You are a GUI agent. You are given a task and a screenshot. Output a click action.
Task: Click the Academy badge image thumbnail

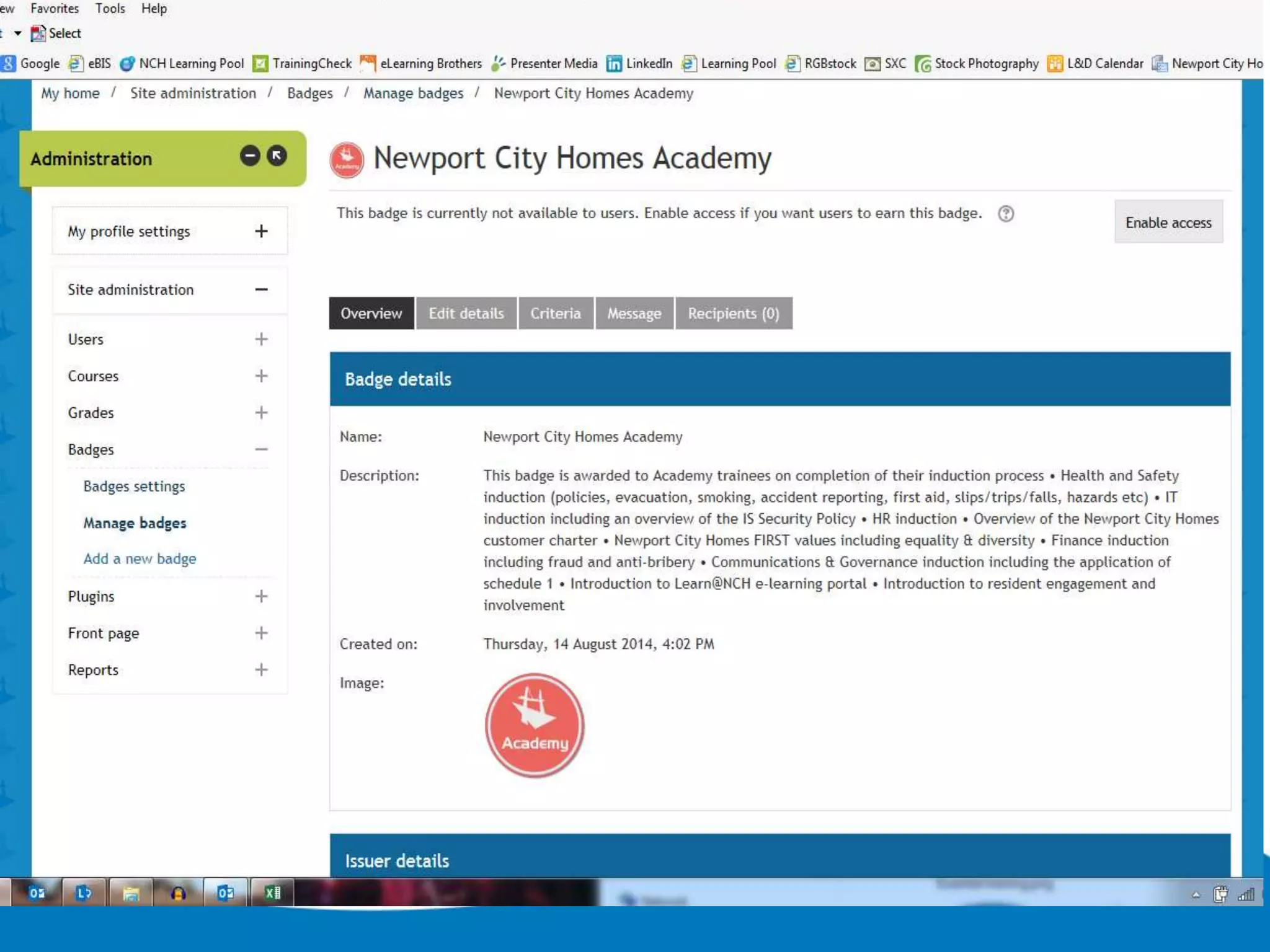[534, 725]
